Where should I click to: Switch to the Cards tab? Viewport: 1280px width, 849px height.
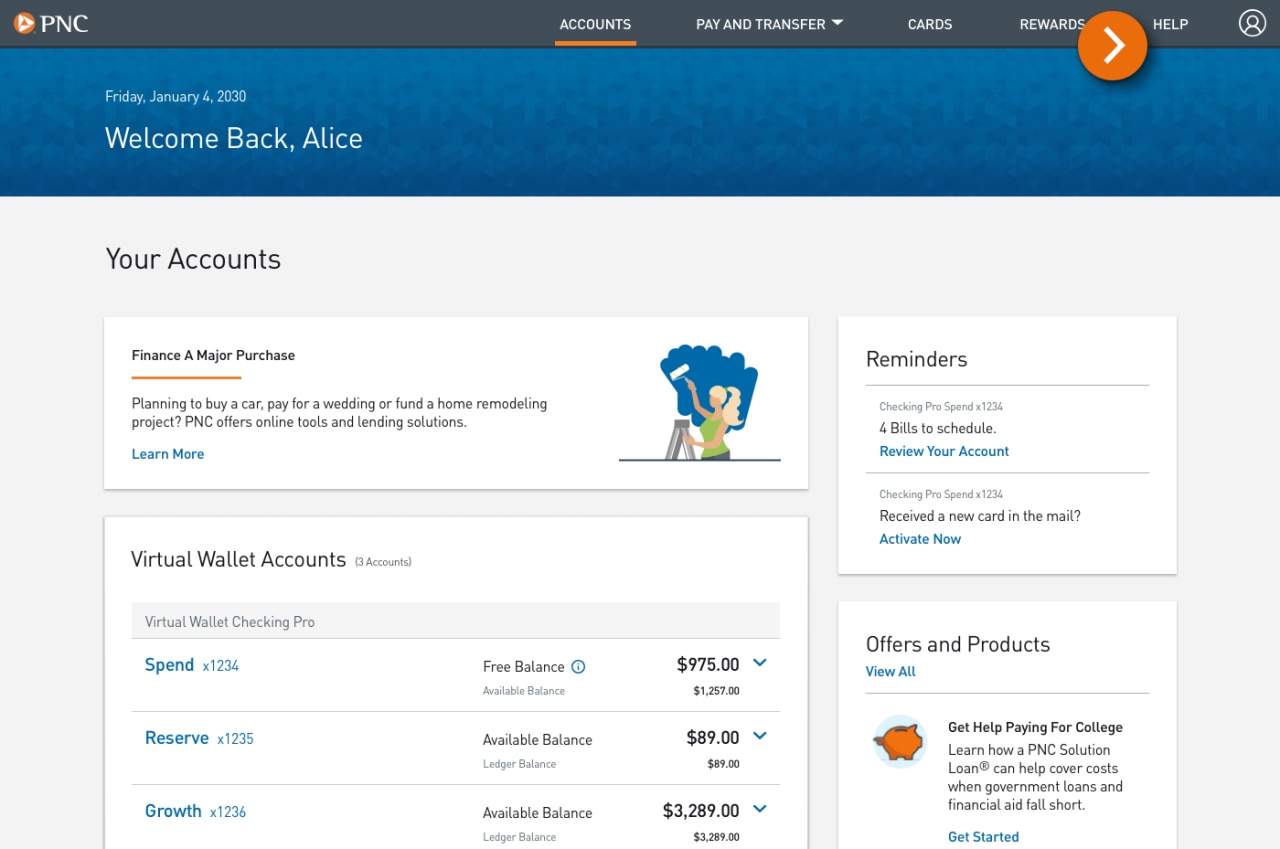coord(929,24)
